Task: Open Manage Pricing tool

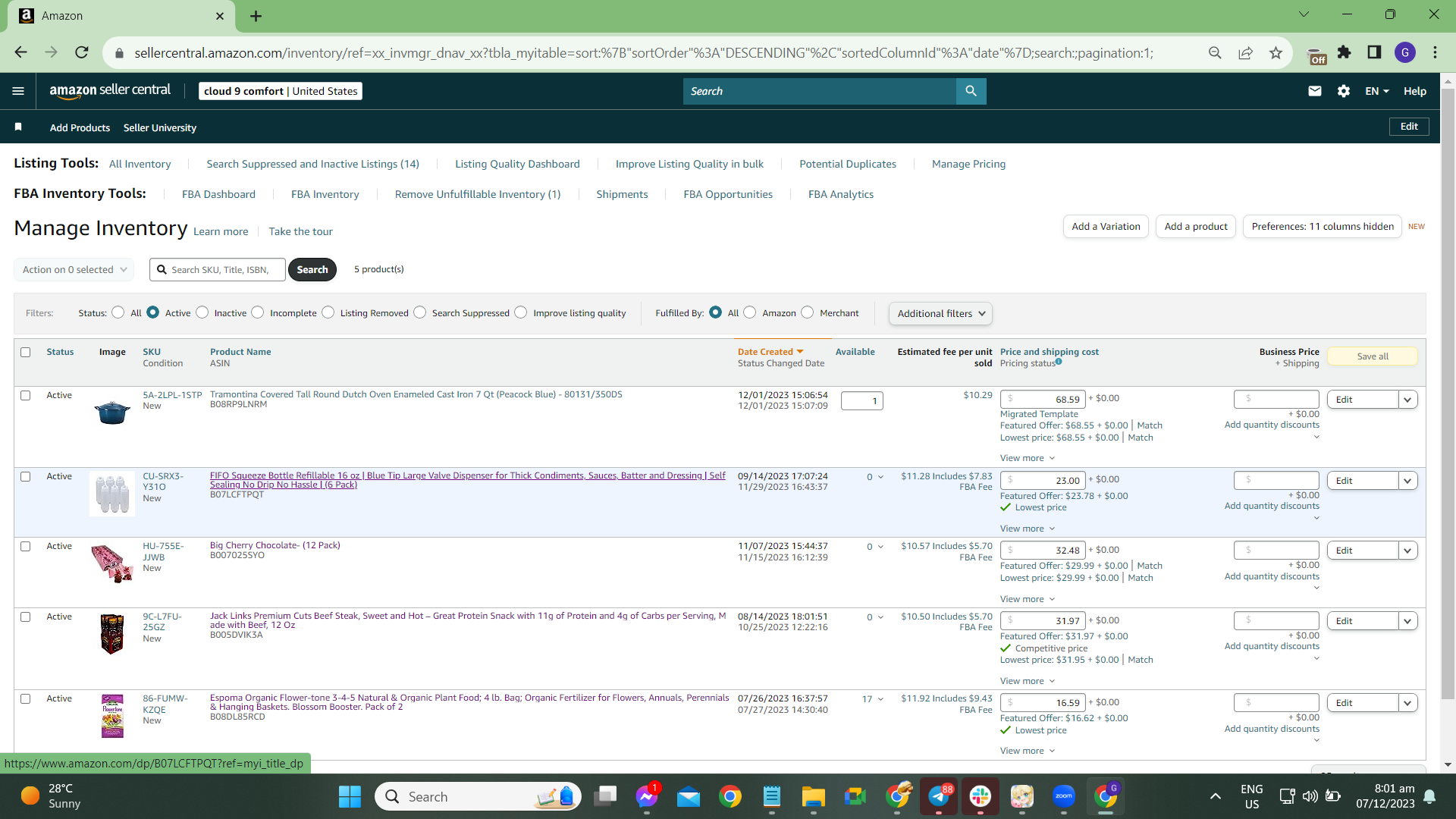Action: (x=968, y=164)
